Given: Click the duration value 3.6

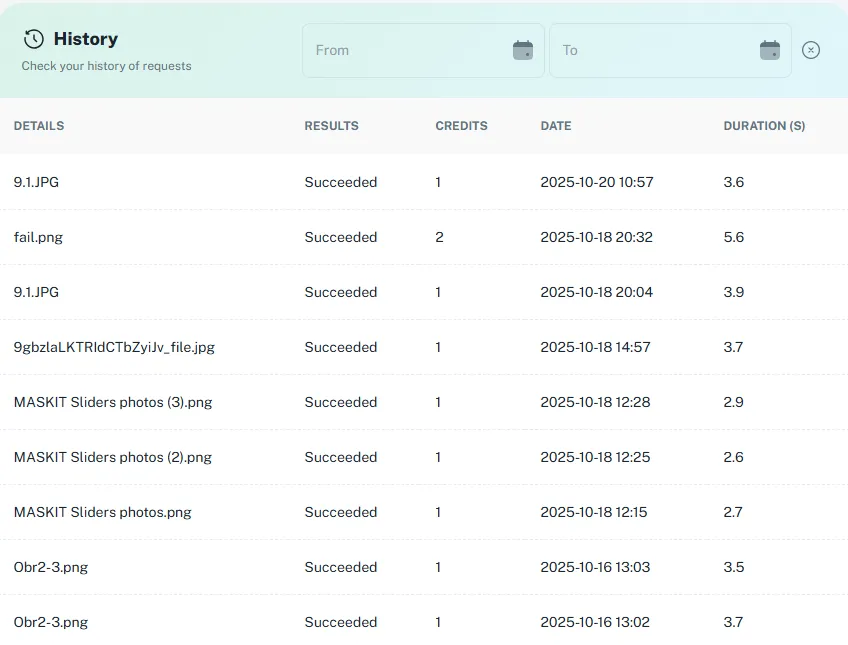Looking at the screenshot, I should 734,182.
